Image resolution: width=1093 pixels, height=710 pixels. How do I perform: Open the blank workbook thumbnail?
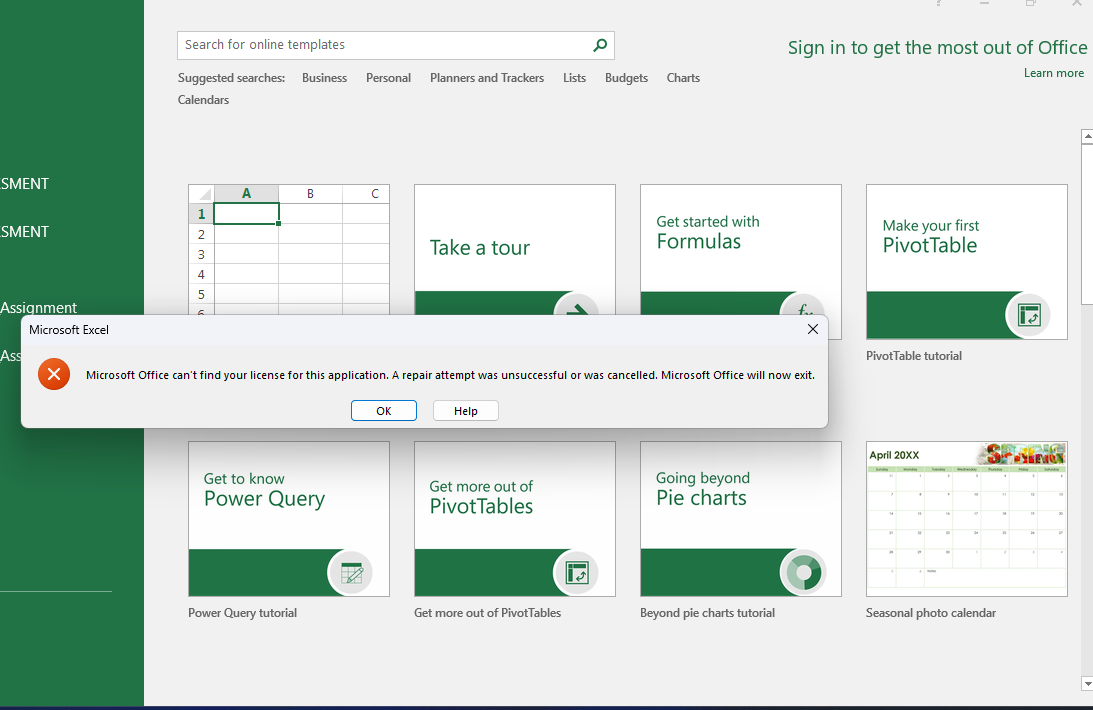(x=289, y=249)
